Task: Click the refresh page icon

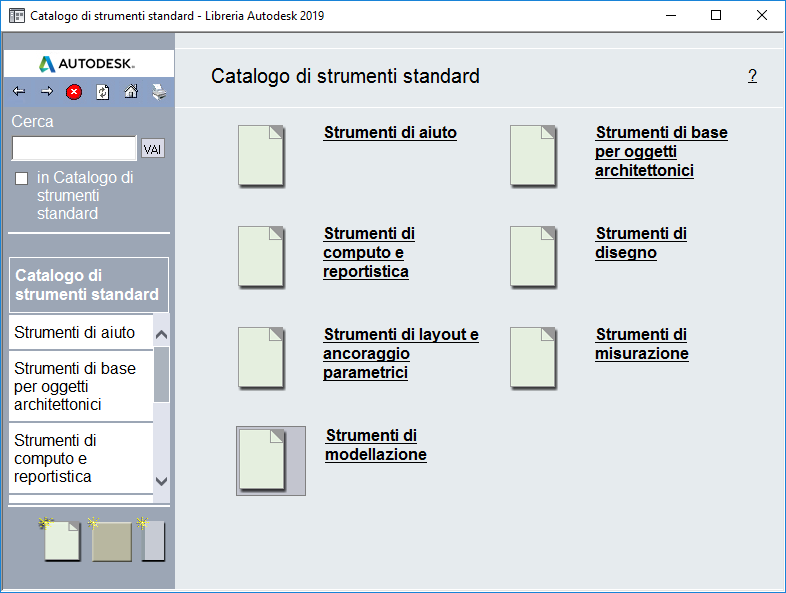Action: click(102, 92)
